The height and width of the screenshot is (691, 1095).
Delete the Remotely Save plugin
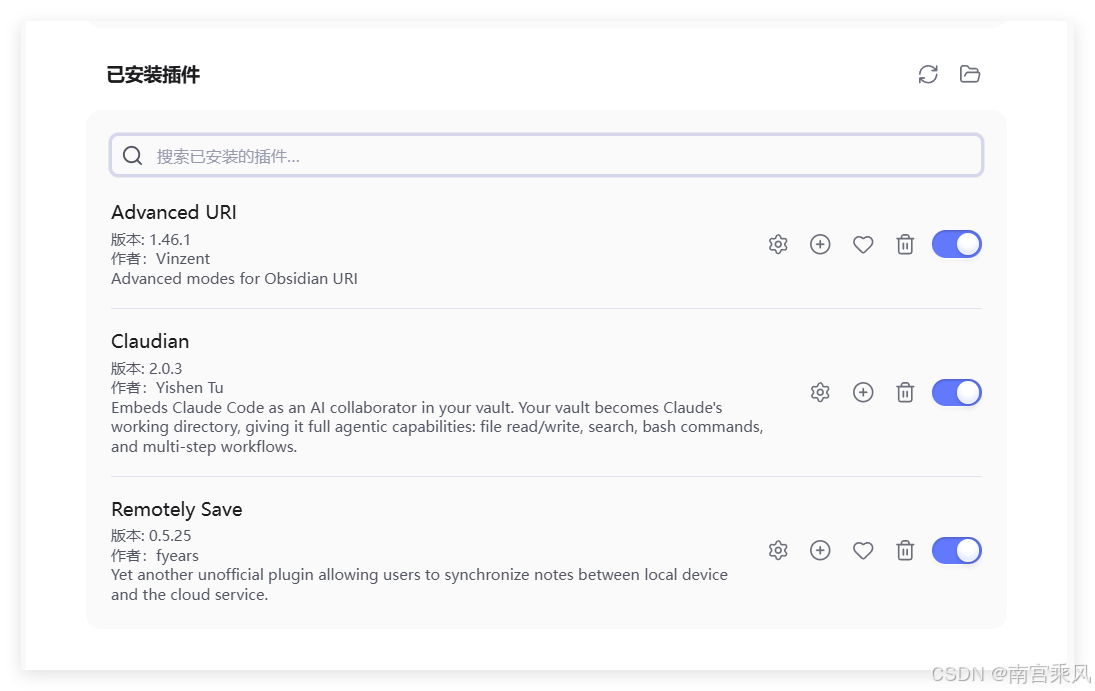pyautogui.click(x=905, y=551)
